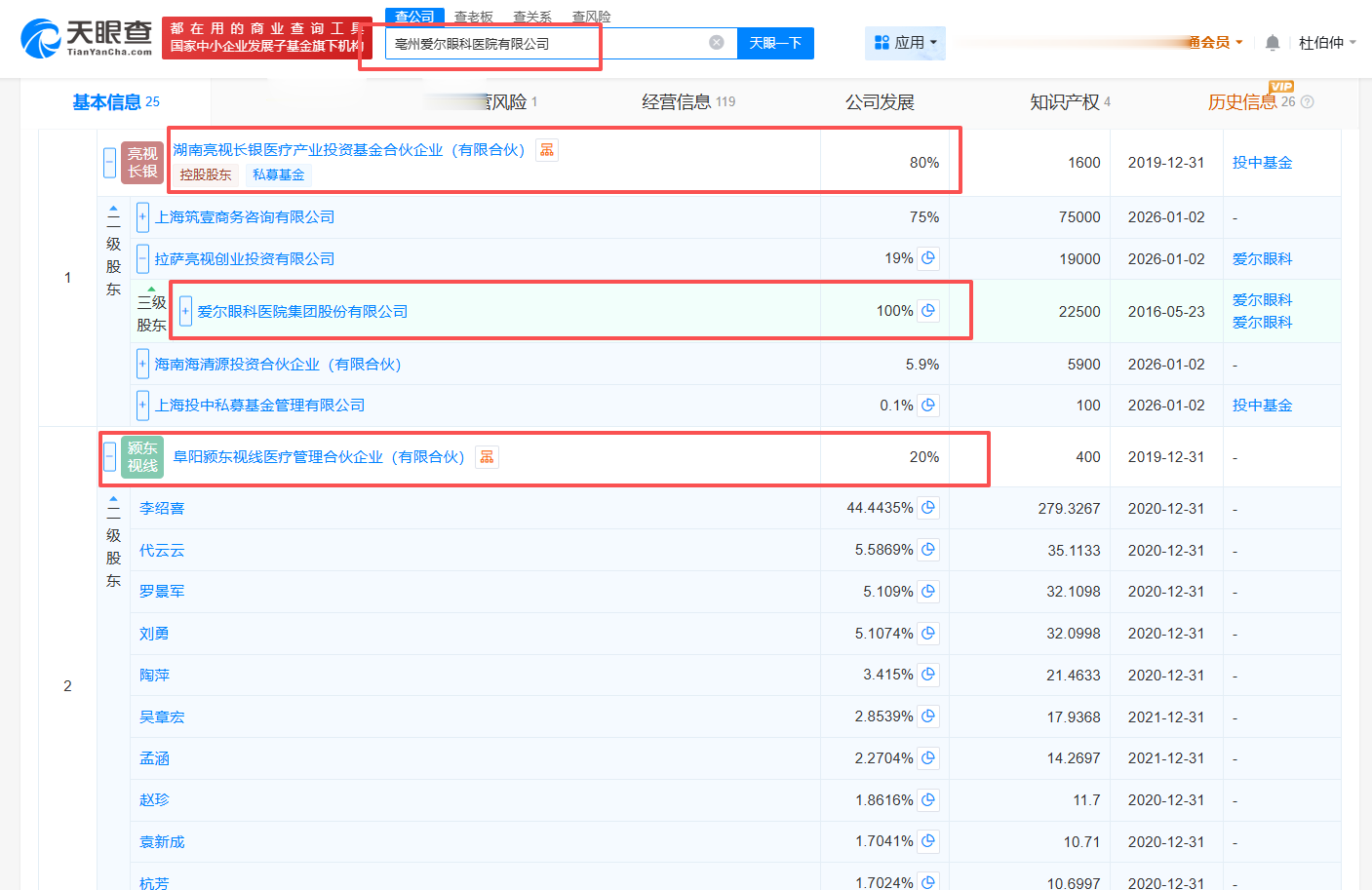Expand 上海筑壹商务咨询有限公司 sub-shareholders

(142, 217)
